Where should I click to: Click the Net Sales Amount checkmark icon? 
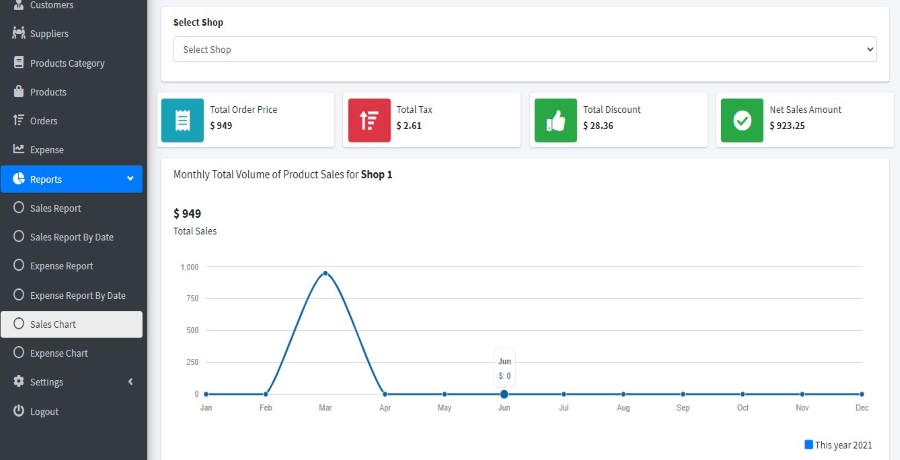[742, 120]
